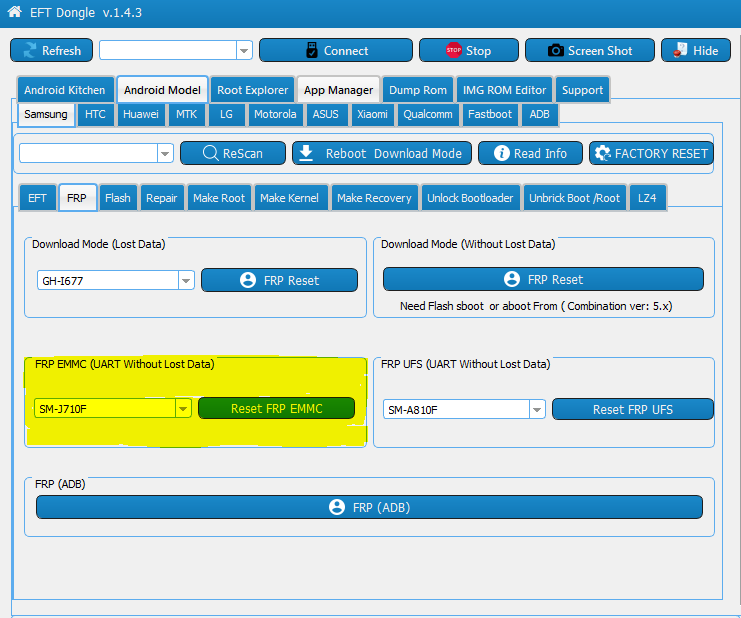Expand the SM-A810F model dropdown
The height and width of the screenshot is (618, 741).
(x=537, y=410)
